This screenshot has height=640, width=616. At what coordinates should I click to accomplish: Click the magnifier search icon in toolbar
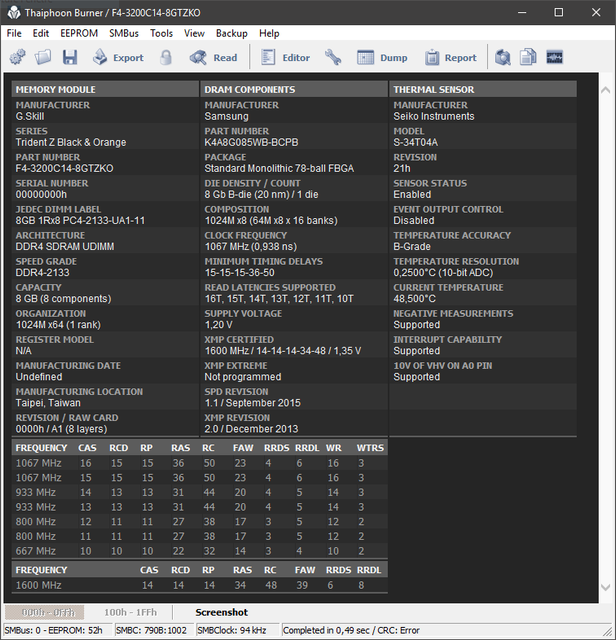[x=503, y=57]
